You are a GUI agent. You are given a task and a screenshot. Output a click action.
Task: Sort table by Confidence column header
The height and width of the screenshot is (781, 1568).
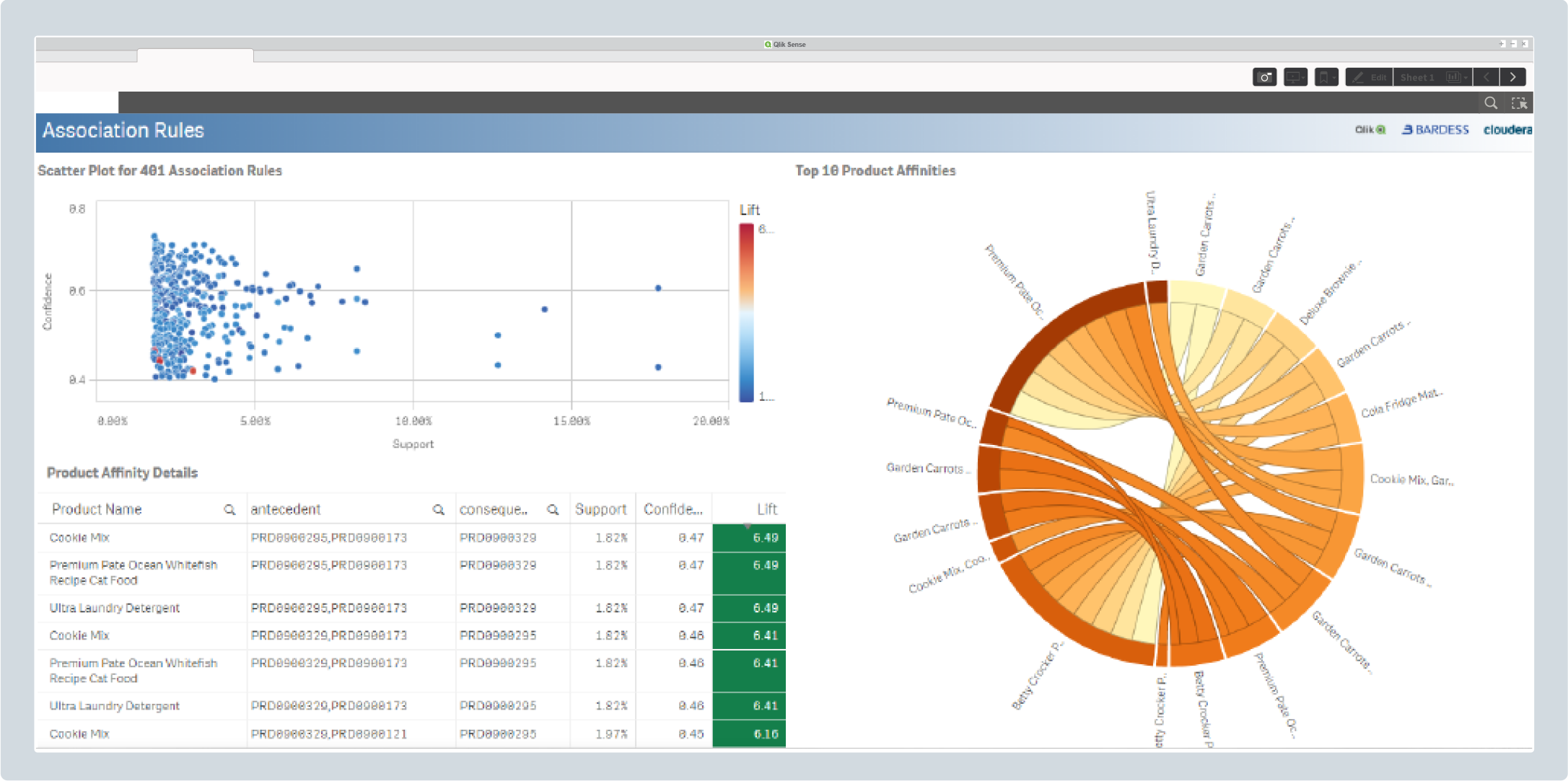[x=673, y=509]
